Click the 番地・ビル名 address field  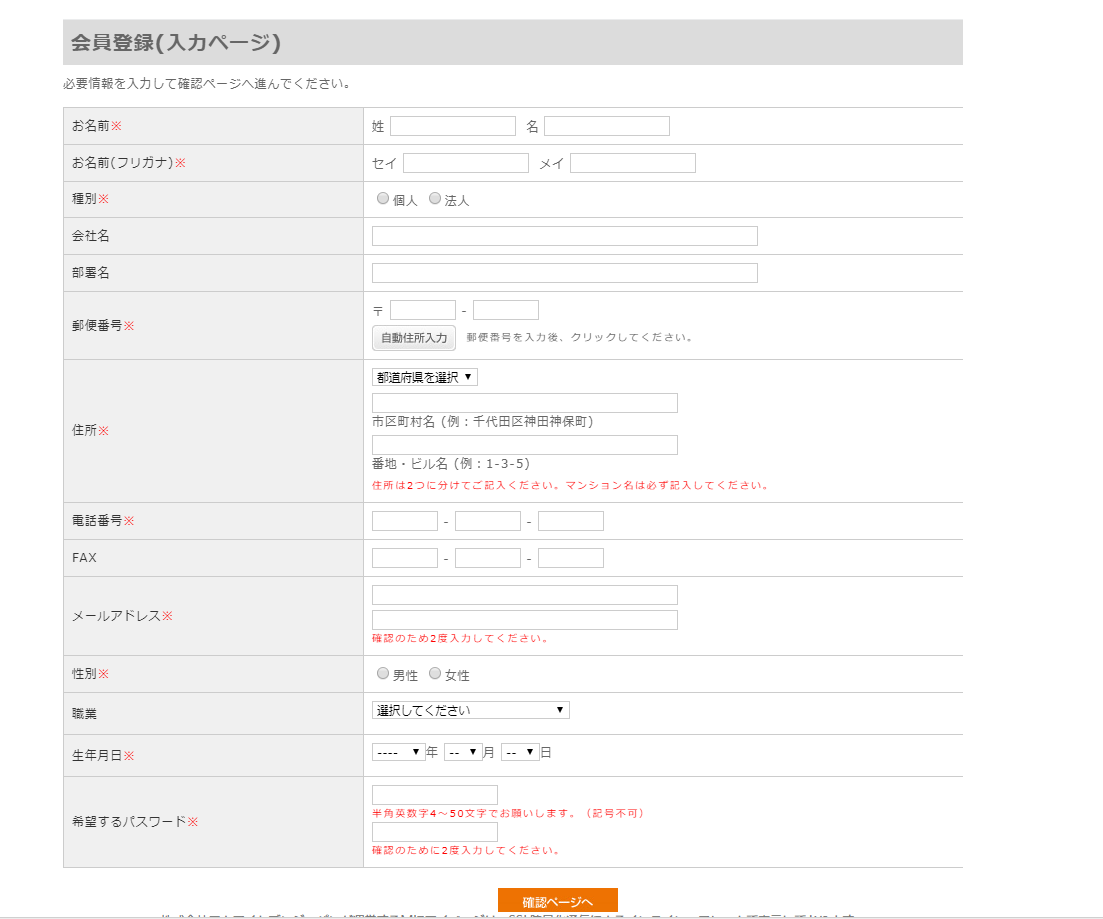coord(525,445)
